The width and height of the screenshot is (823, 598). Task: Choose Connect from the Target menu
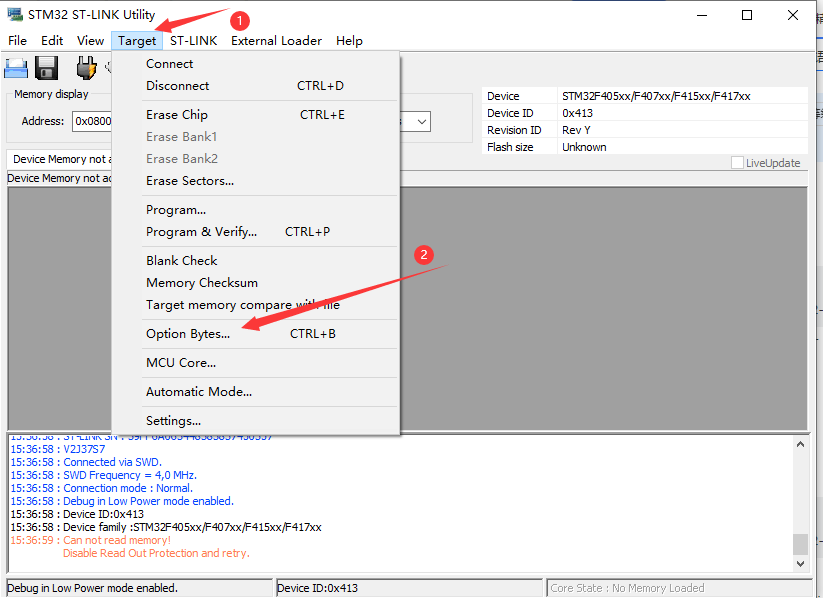click(256, 64)
